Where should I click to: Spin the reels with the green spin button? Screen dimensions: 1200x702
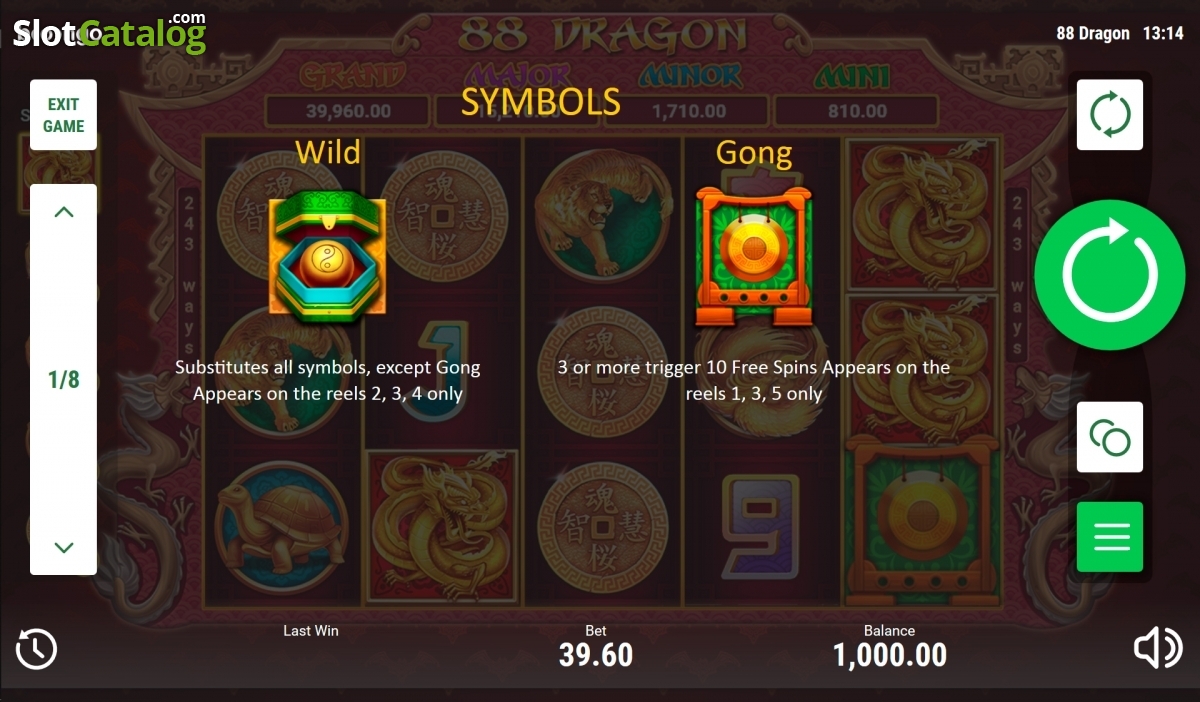pyautogui.click(x=1109, y=275)
